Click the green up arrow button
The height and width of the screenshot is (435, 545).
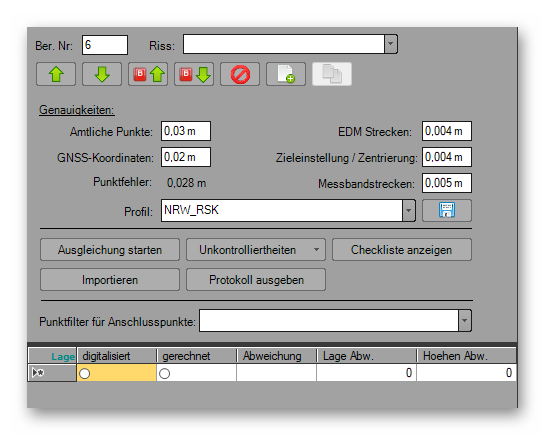click(56, 74)
